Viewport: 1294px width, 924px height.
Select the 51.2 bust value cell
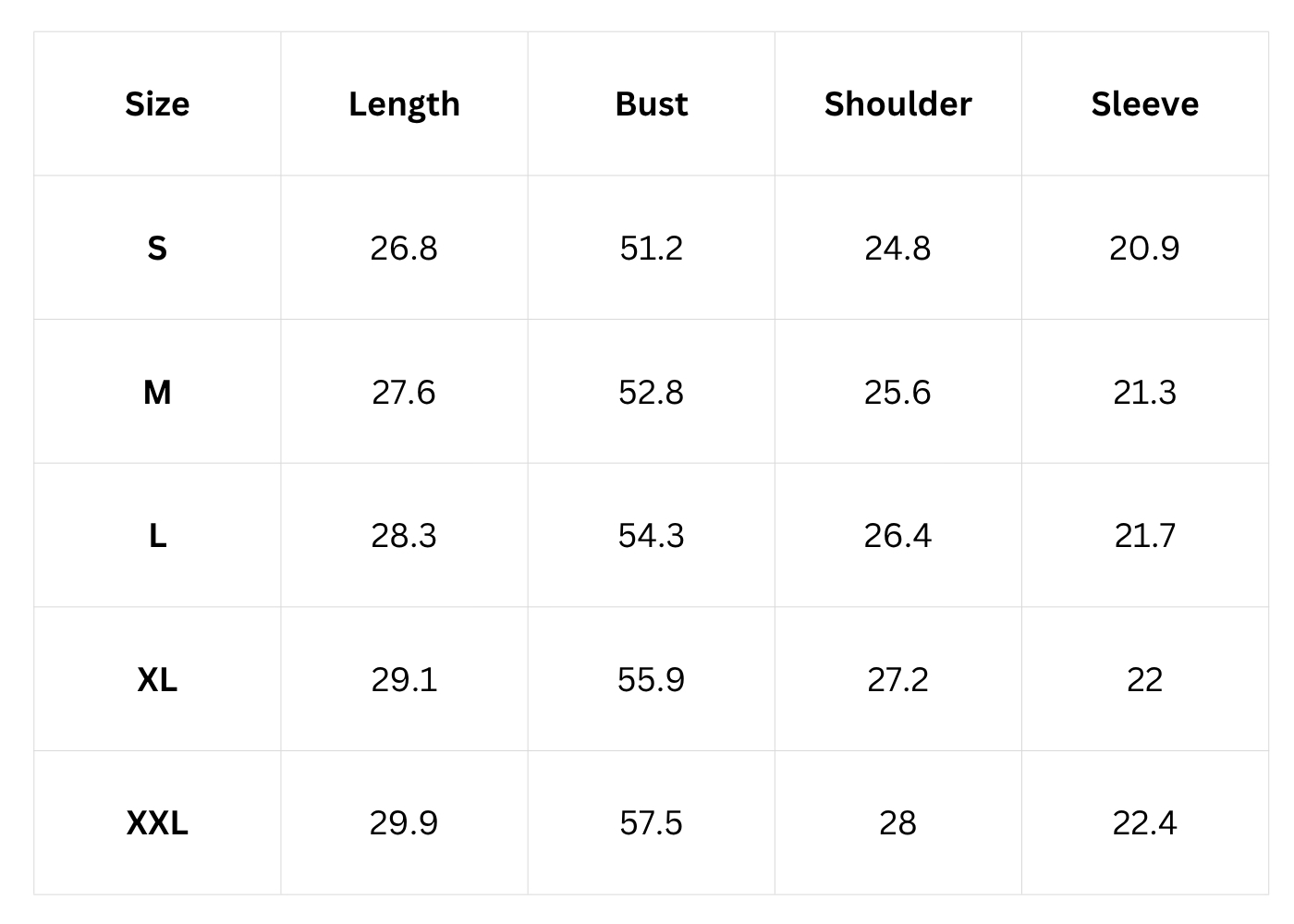tap(651, 248)
